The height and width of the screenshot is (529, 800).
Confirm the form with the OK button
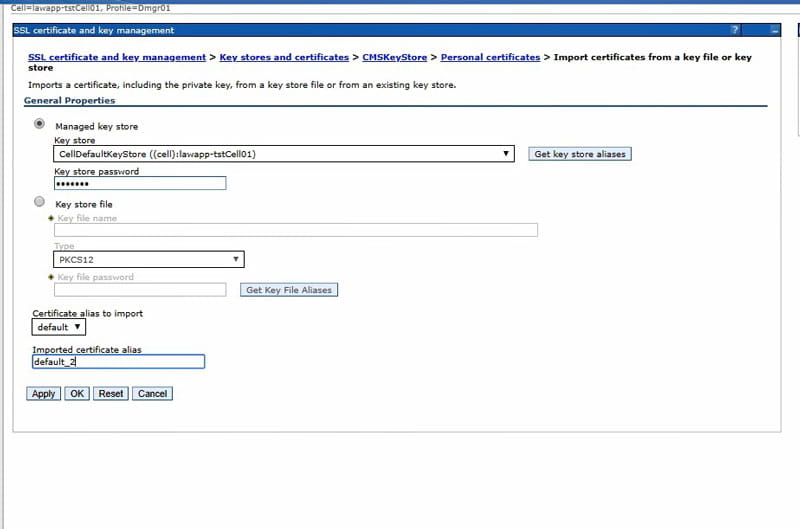(x=77, y=394)
